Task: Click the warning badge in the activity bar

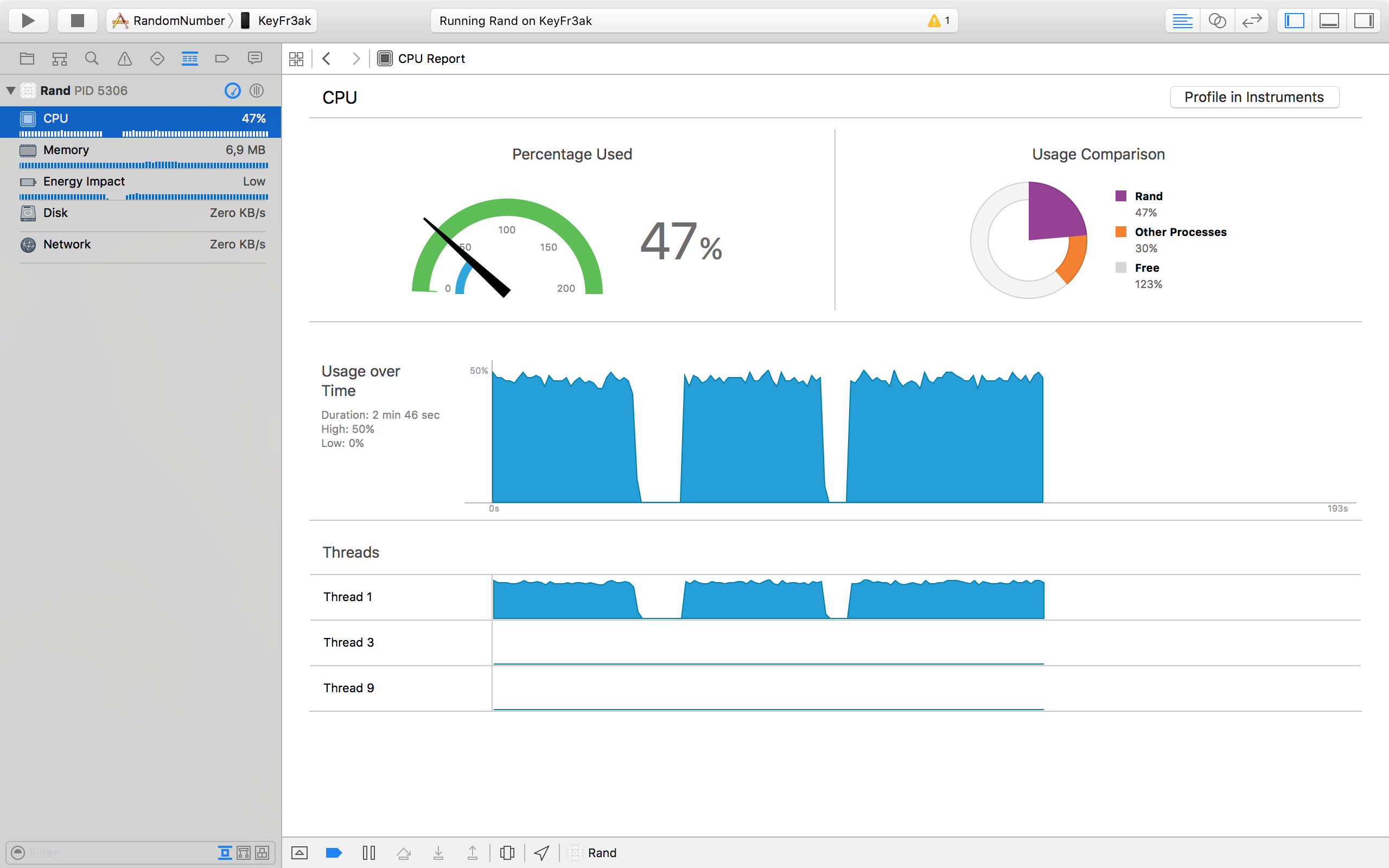Action: 938,21
